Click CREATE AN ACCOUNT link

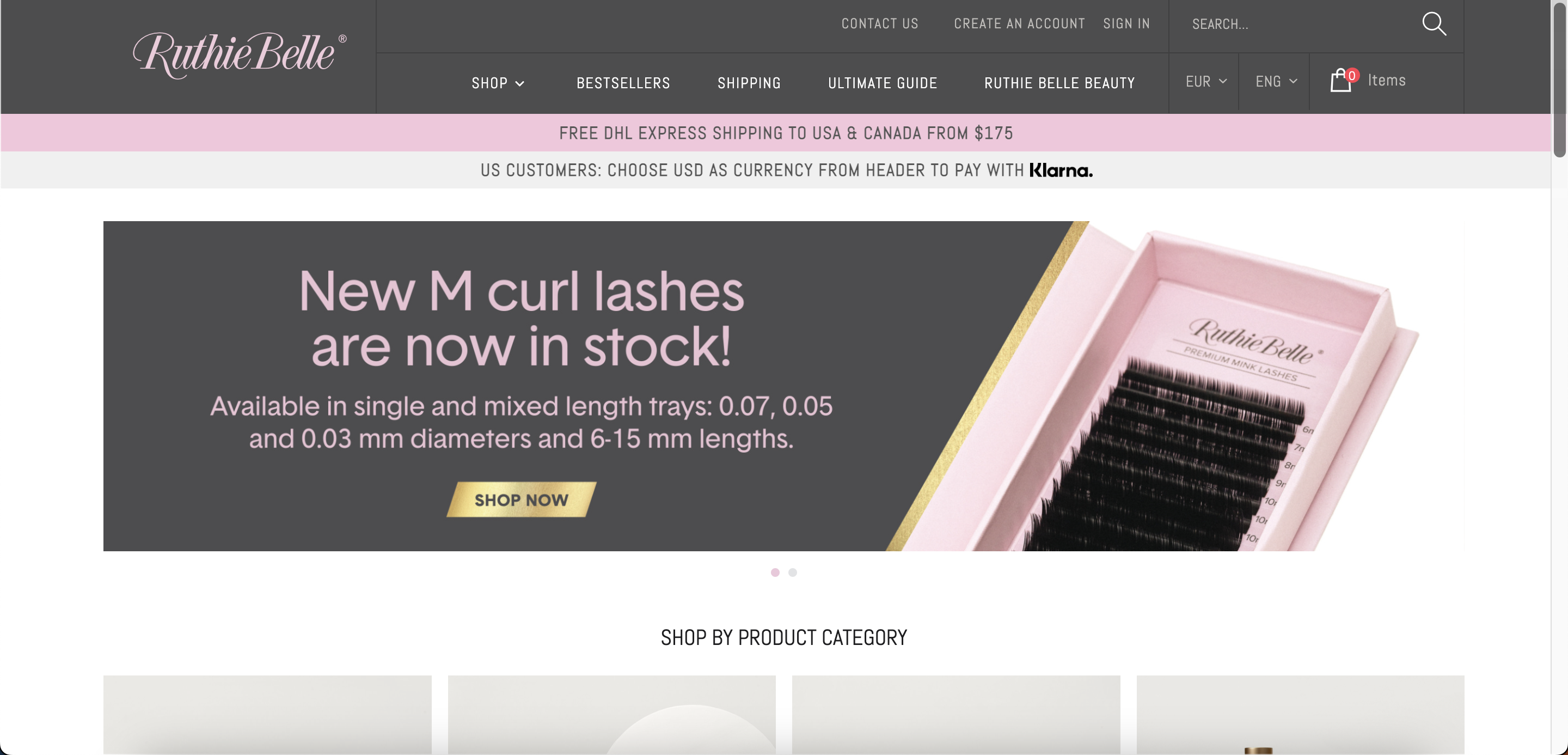pyautogui.click(x=1019, y=24)
